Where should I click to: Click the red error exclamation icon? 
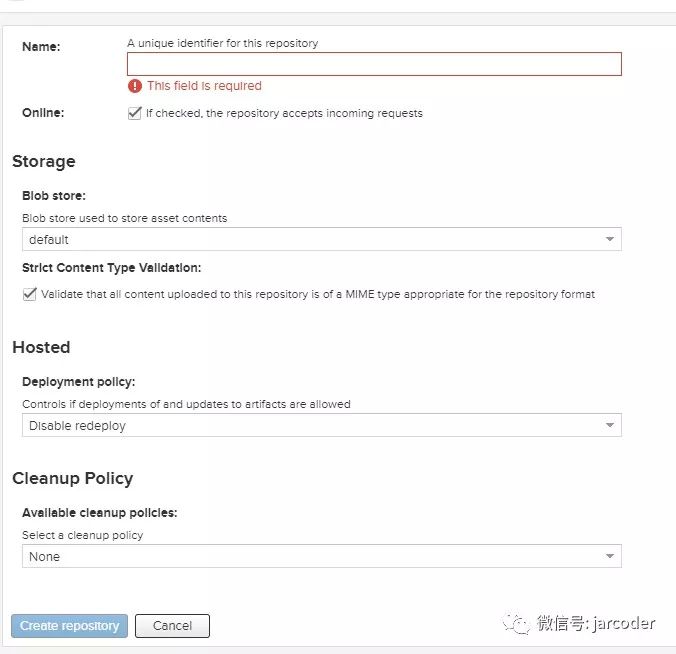pos(135,86)
